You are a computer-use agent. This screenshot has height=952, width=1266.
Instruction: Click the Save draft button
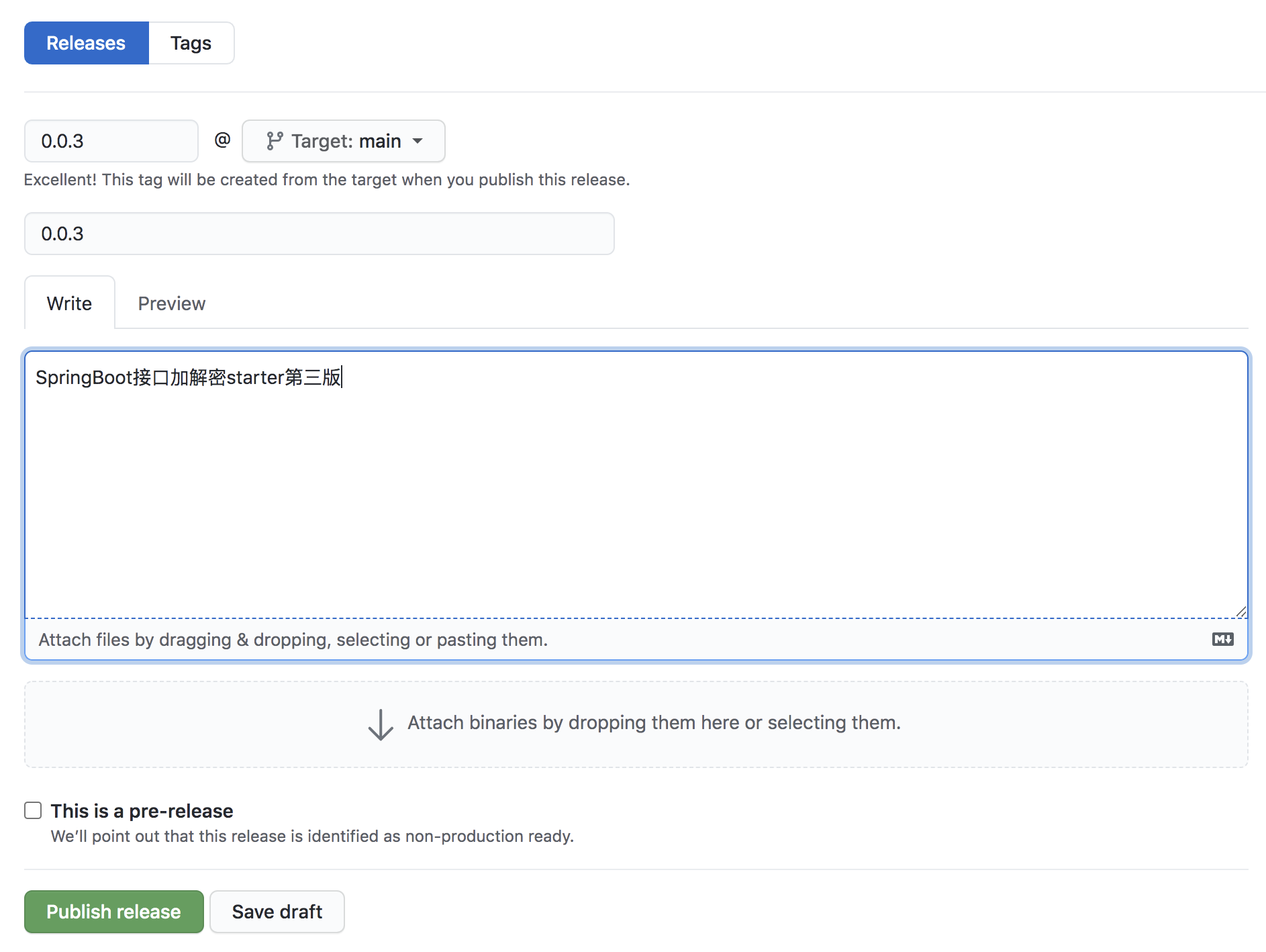point(277,911)
